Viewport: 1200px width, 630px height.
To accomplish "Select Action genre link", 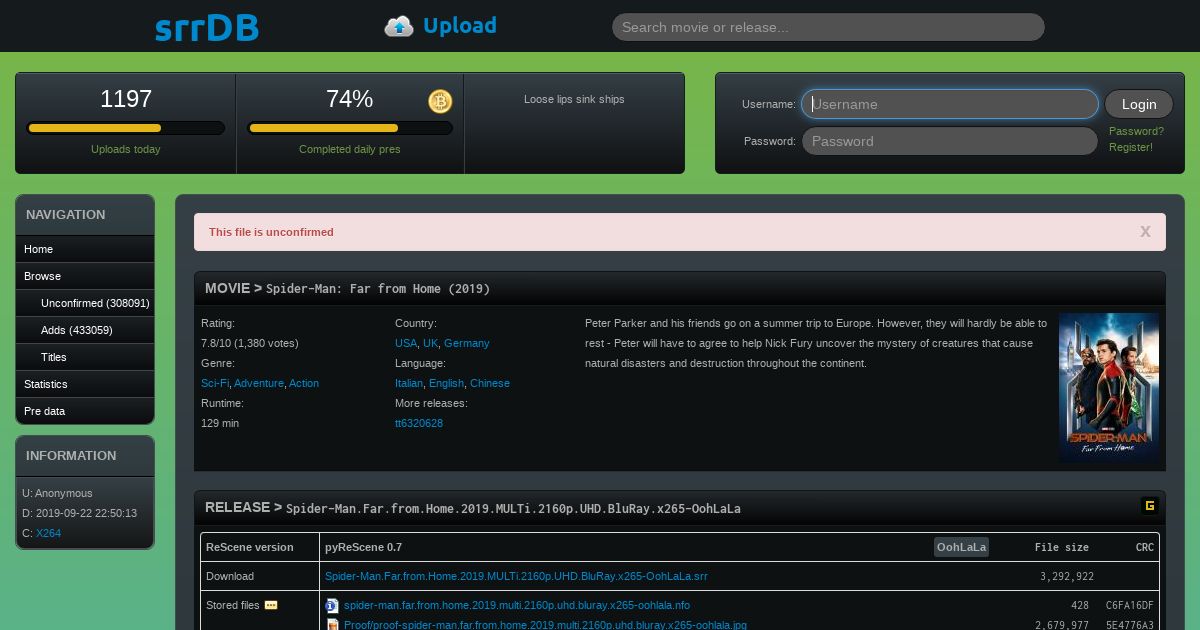I will 304,383.
